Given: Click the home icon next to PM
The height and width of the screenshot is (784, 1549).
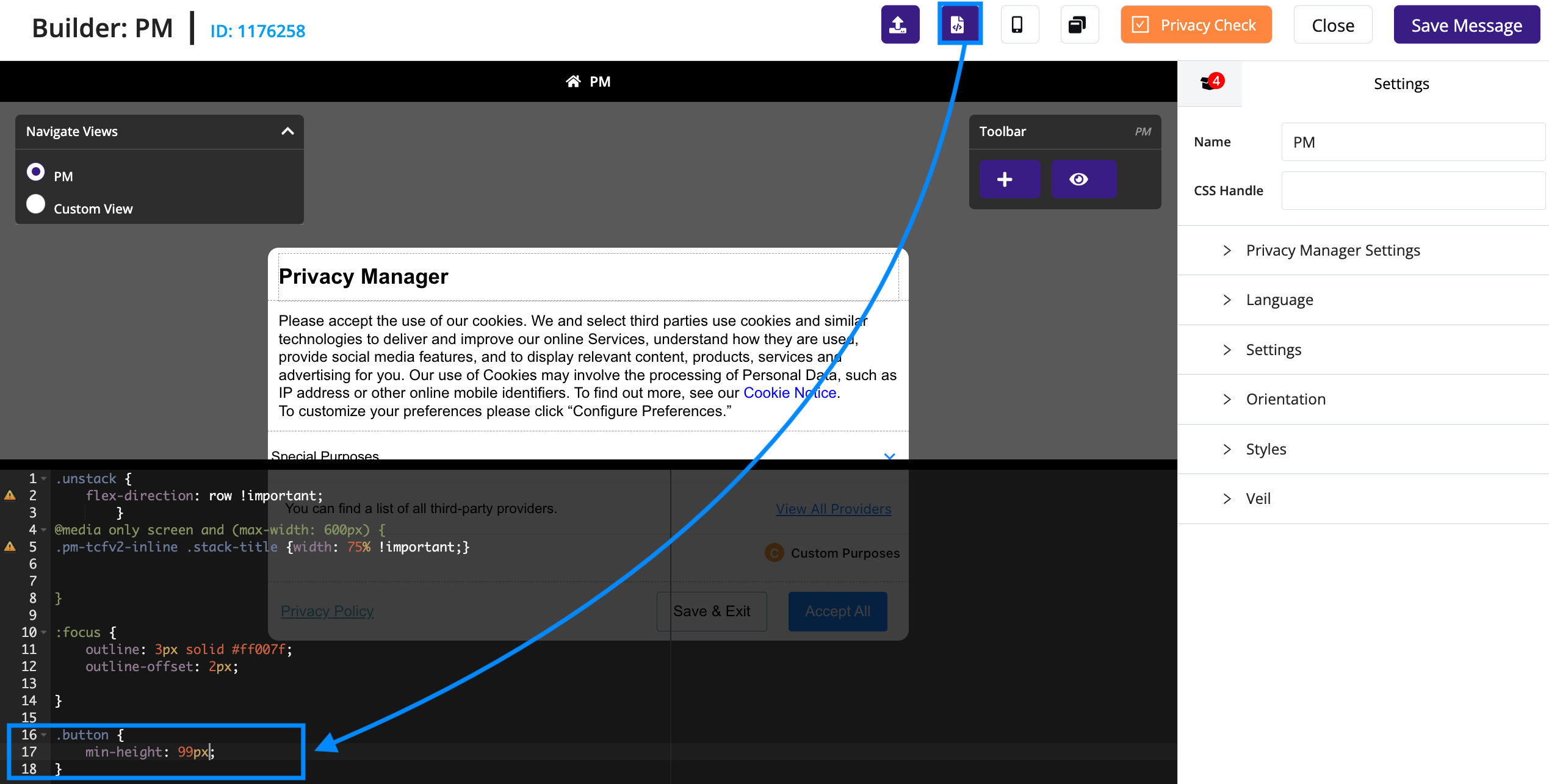Looking at the screenshot, I should [x=572, y=82].
